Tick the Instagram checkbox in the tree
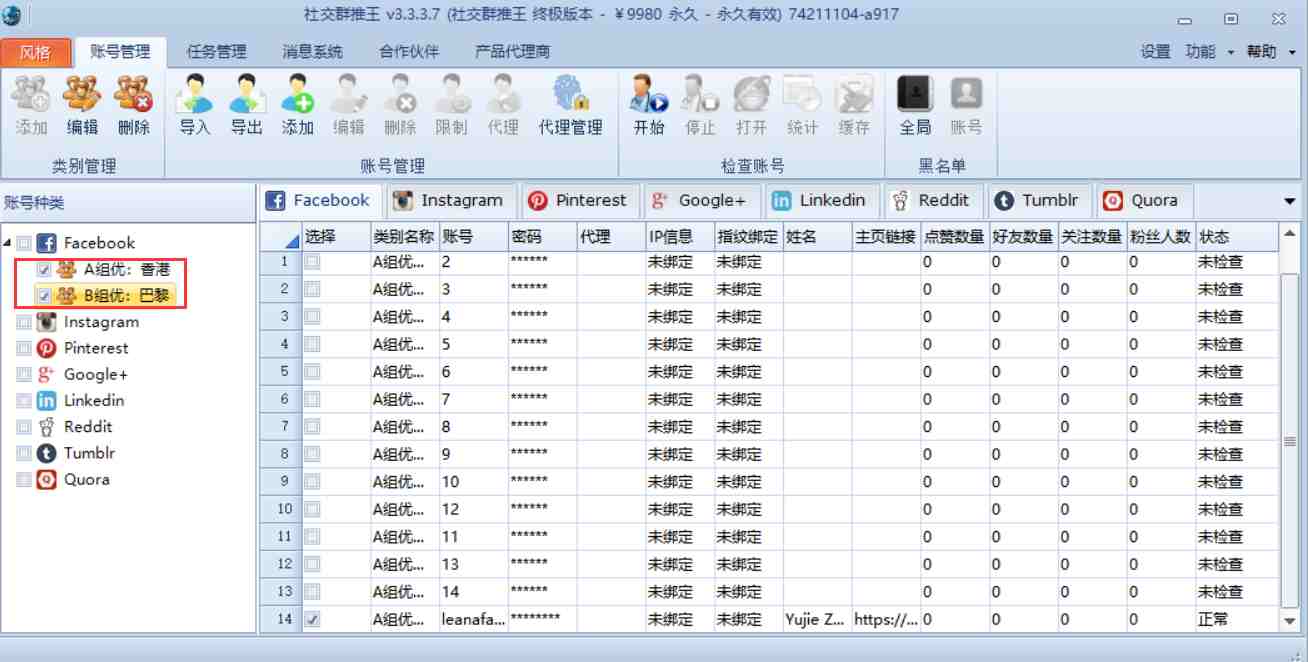Screen dimensions: 1308x662 tap(24, 322)
